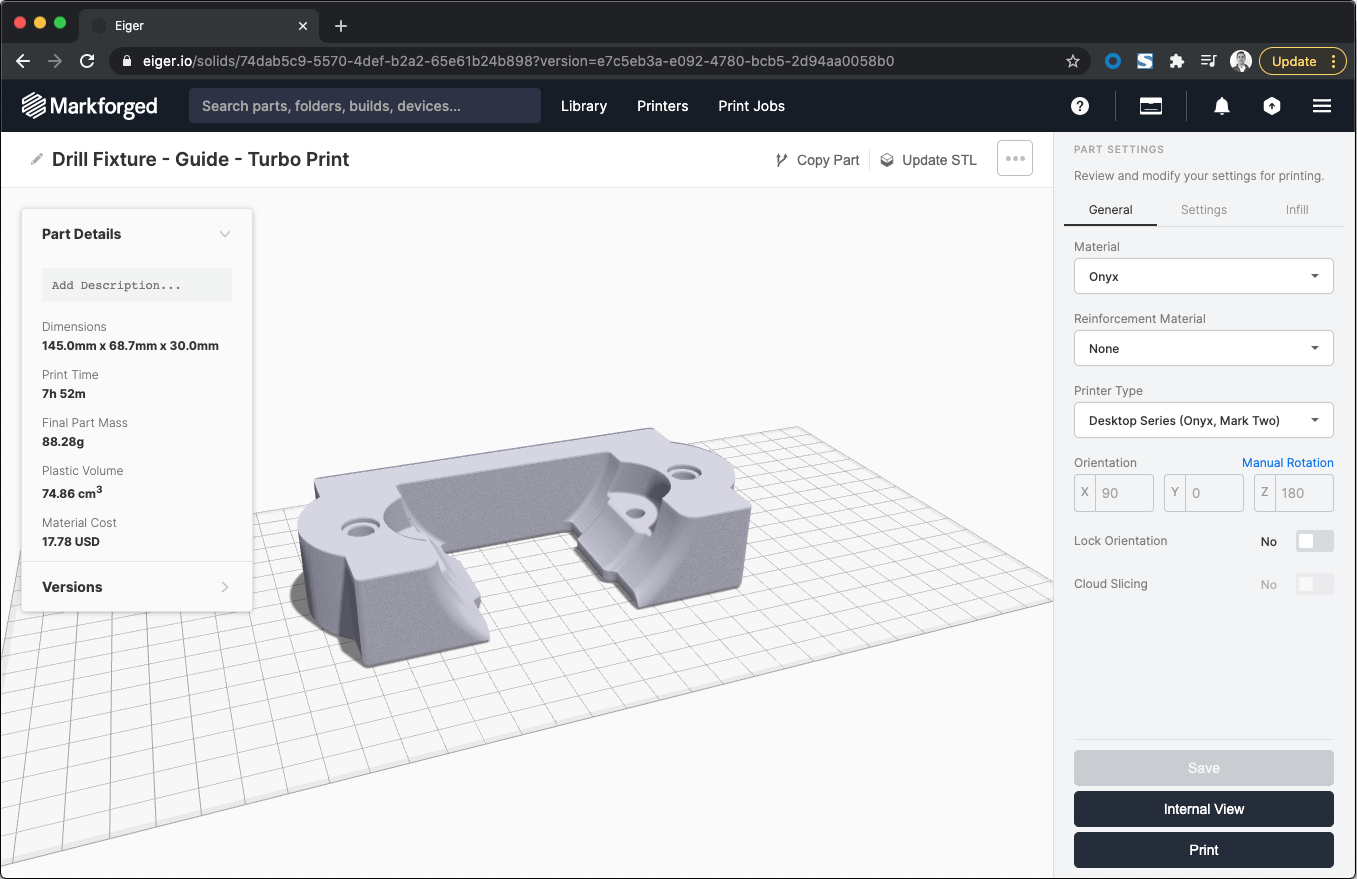Click the Chrome Update button
Screen dimensions: 1357x879
tap(1303, 61)
